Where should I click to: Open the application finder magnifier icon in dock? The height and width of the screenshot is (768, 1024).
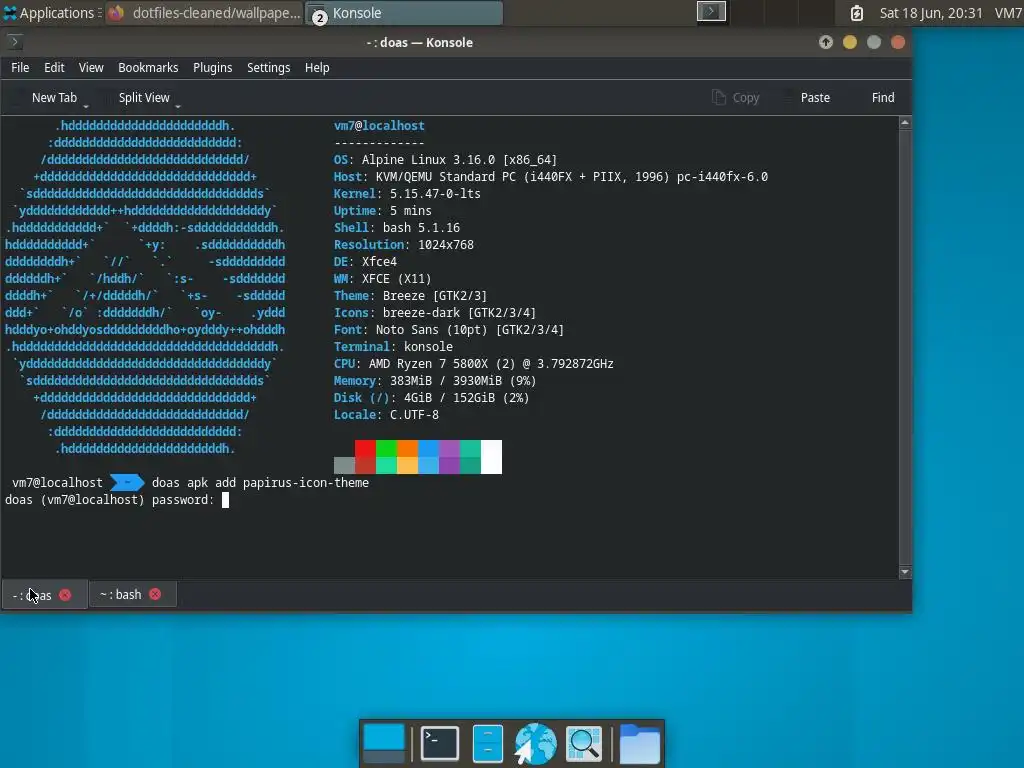(583, 743)
